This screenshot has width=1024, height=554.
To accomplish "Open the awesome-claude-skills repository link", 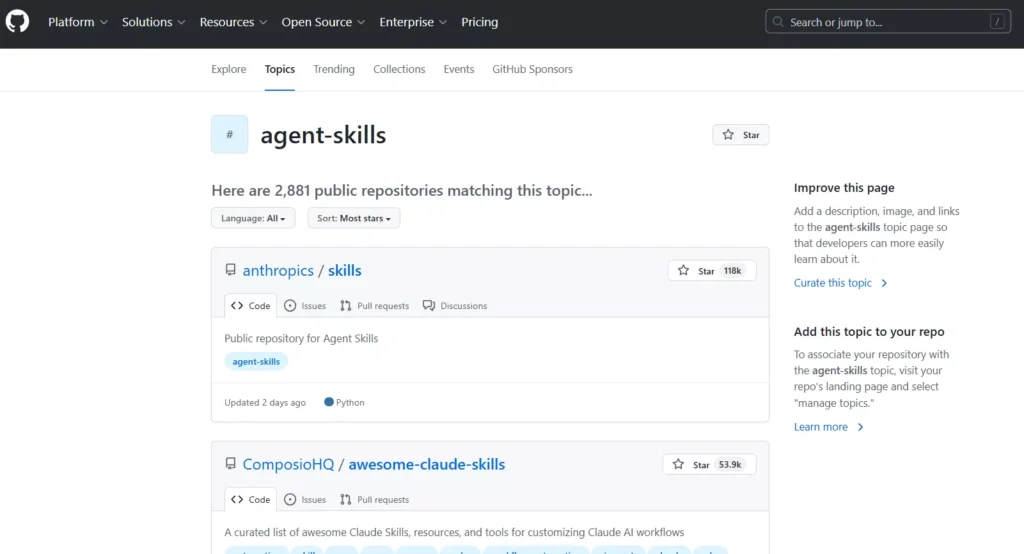I will click(427, 464).
